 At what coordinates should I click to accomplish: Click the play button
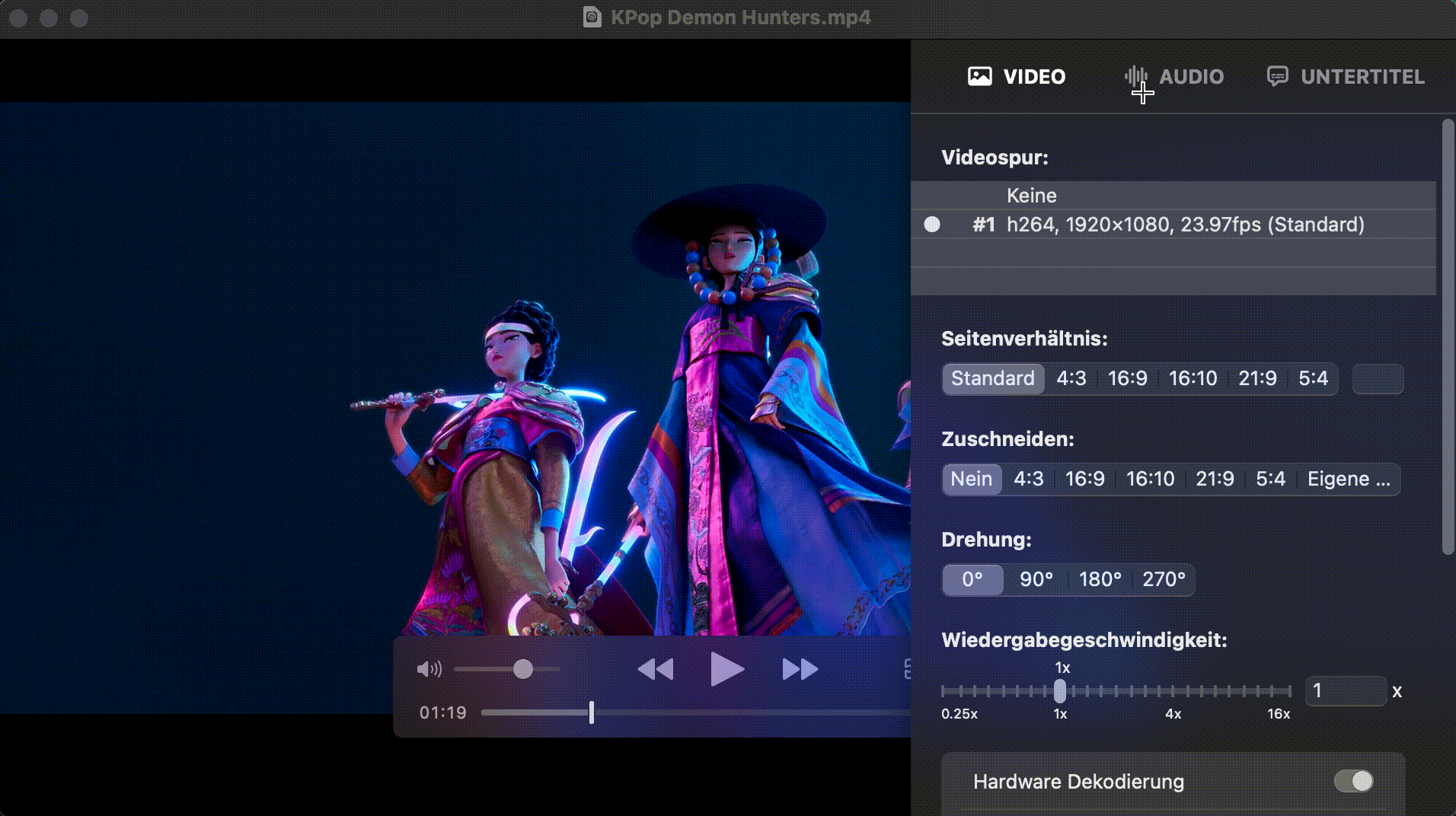pyautogui.click(x=726, y=669)
